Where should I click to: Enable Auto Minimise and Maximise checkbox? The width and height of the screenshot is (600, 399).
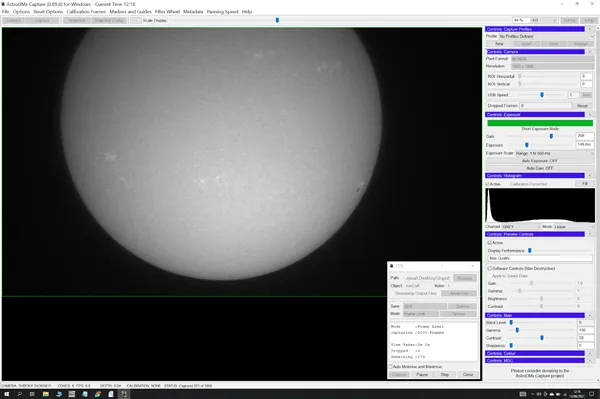click(x=391, y=366)
